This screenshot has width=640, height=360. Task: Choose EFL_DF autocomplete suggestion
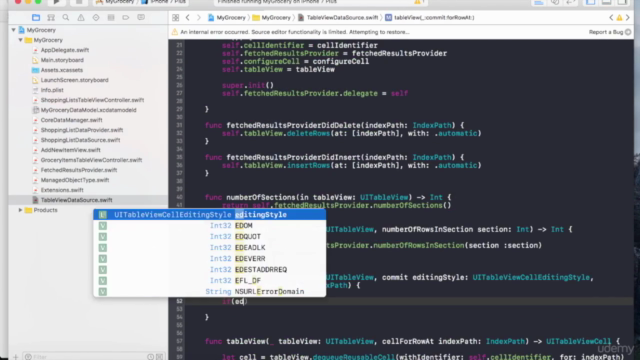[209, 280]
